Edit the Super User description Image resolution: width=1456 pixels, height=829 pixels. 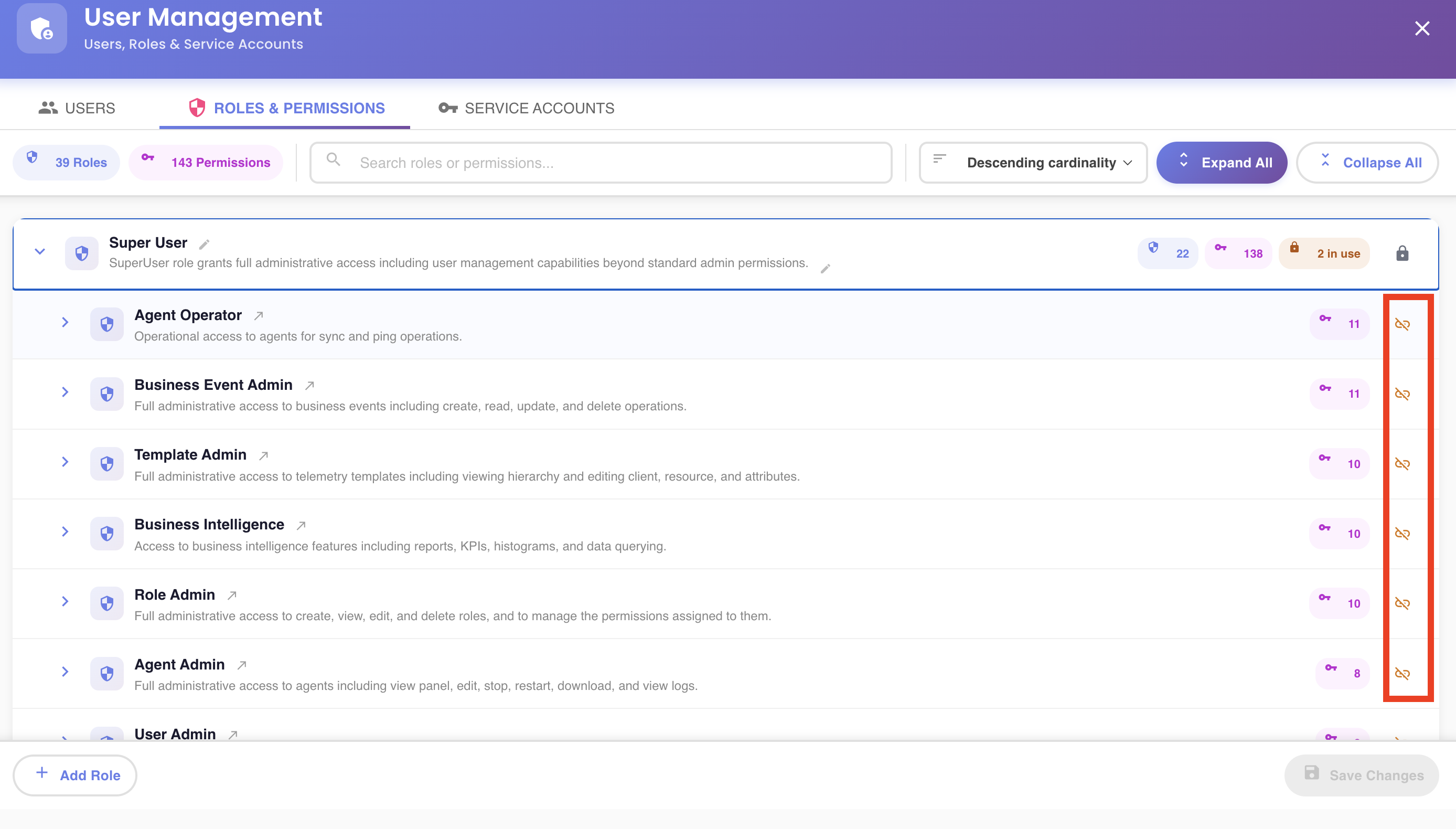point(825,269)
